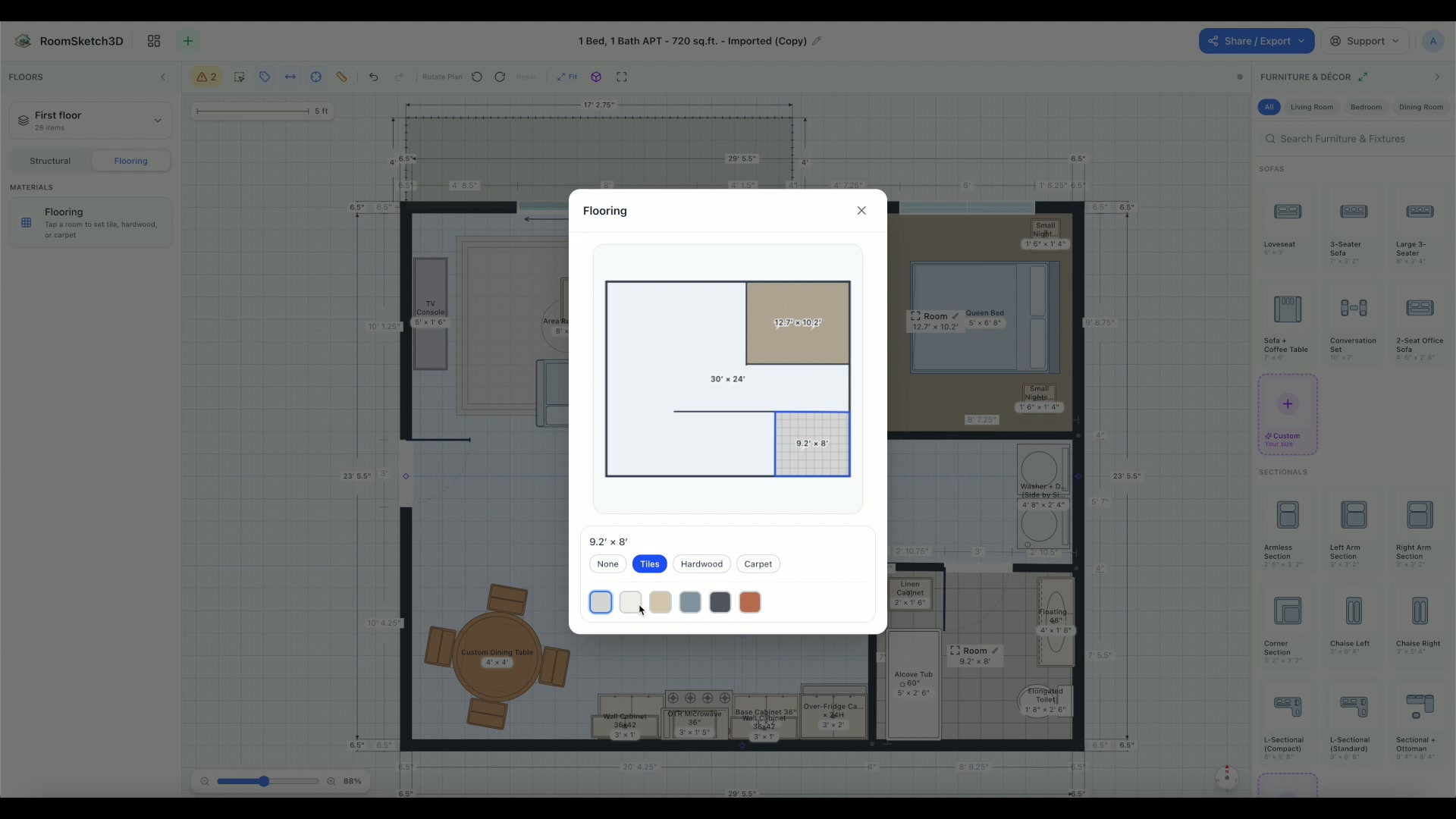Screen dimensions: 1456x819
Task: Switch to the Structural tab
Action: click(50, 161)
